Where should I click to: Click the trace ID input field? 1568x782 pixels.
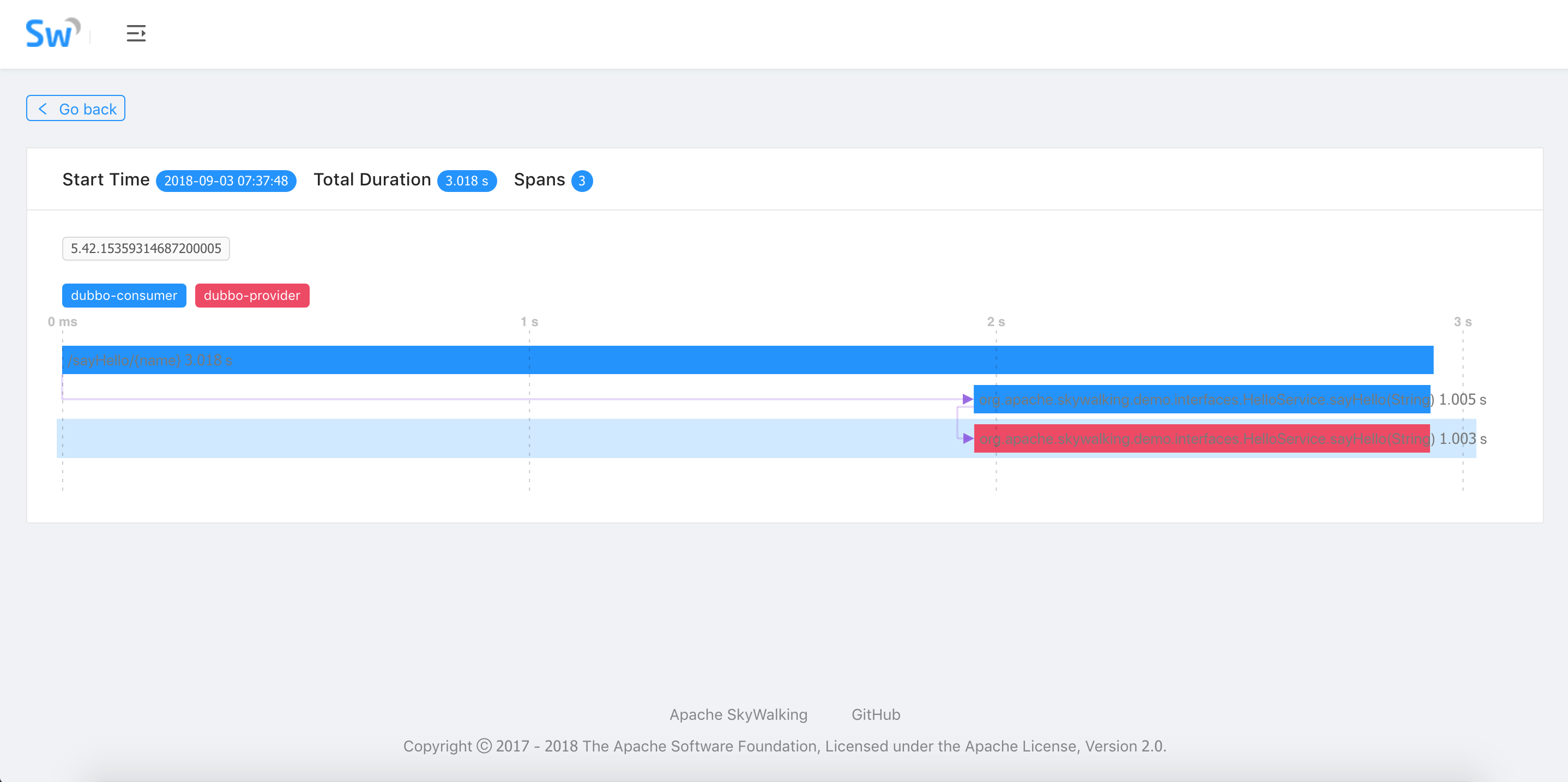pyautogui.click(x=145, y=247)
